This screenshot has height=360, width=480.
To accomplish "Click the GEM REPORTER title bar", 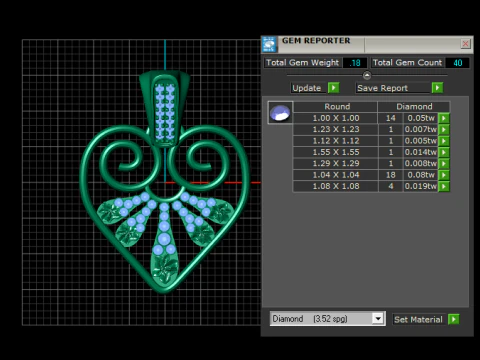I will click(x=367, y=44).
